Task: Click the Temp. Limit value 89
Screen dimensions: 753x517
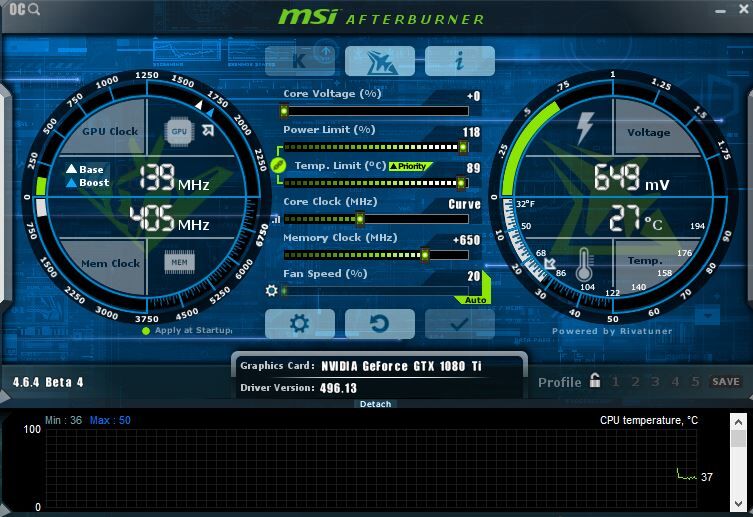Action: [x=473, y=168]
